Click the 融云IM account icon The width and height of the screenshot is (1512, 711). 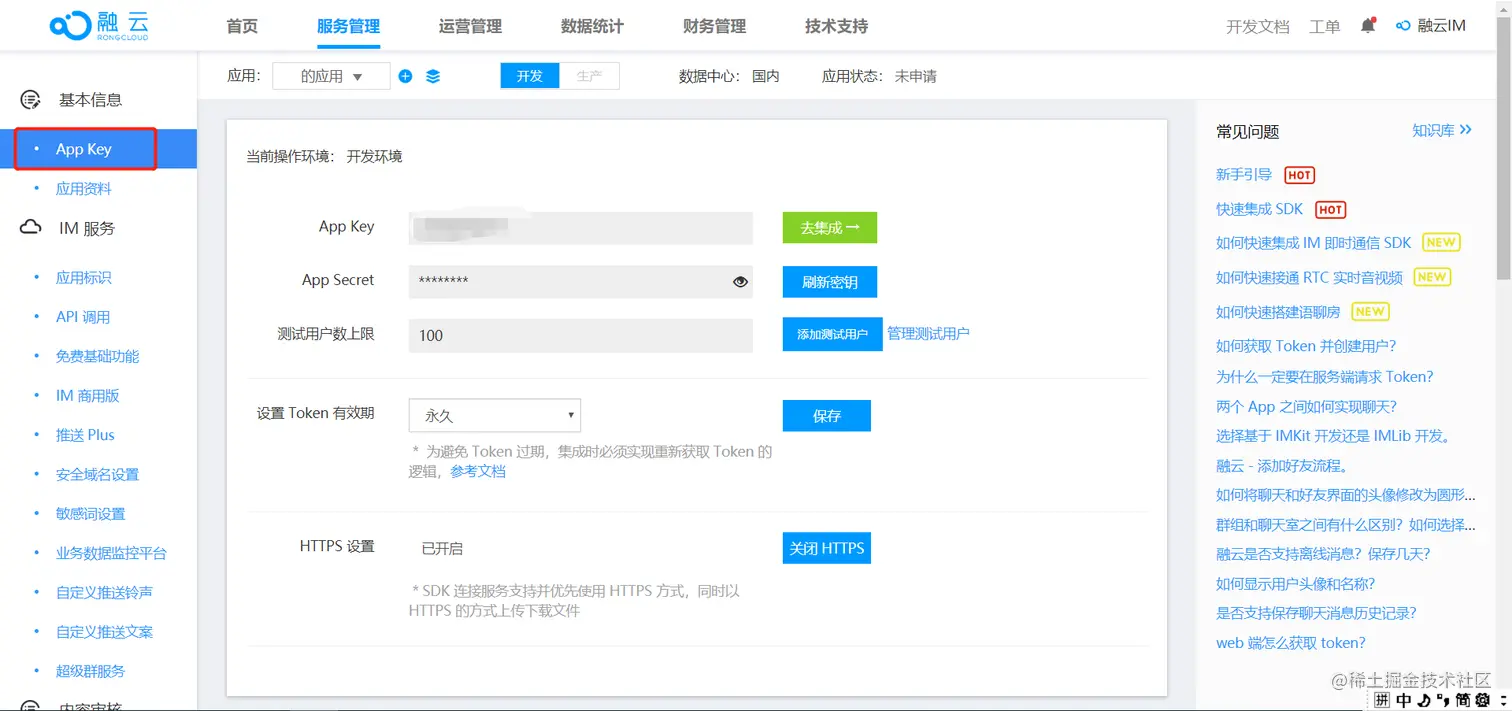1403,26
